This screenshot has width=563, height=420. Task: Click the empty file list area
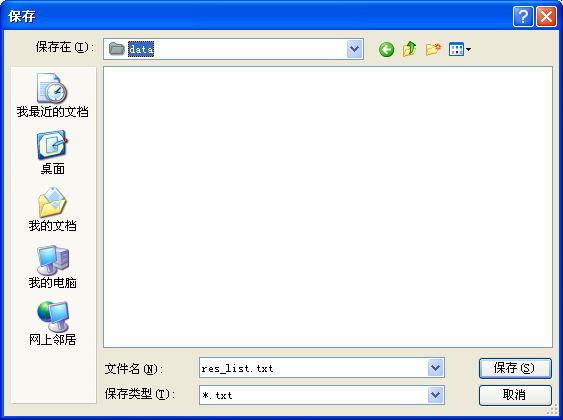(328, 207)
